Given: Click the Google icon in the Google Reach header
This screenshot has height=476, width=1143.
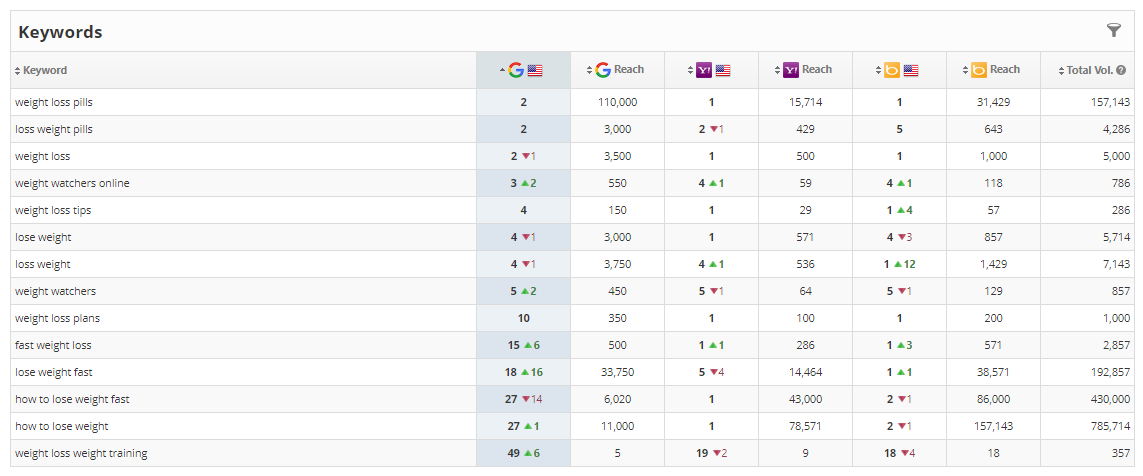Looking at the screenshot, I should pos(602,70).
